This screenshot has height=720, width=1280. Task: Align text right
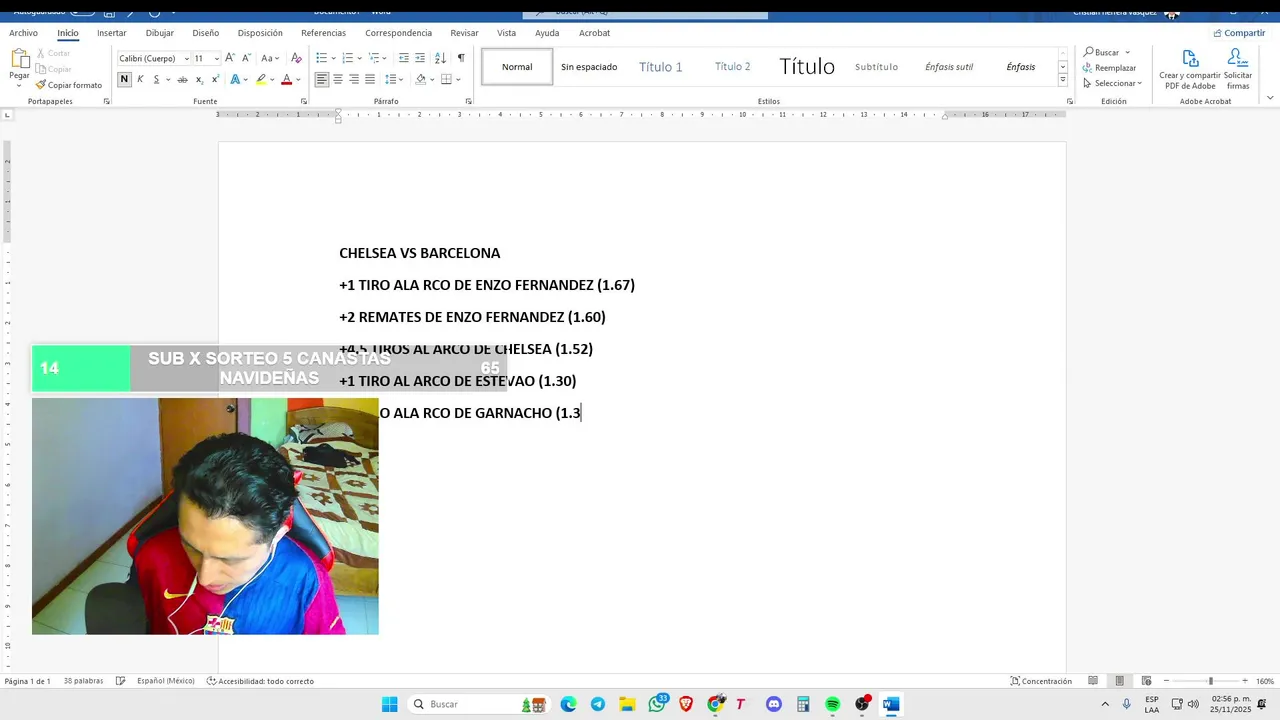[x=354, y=79]
